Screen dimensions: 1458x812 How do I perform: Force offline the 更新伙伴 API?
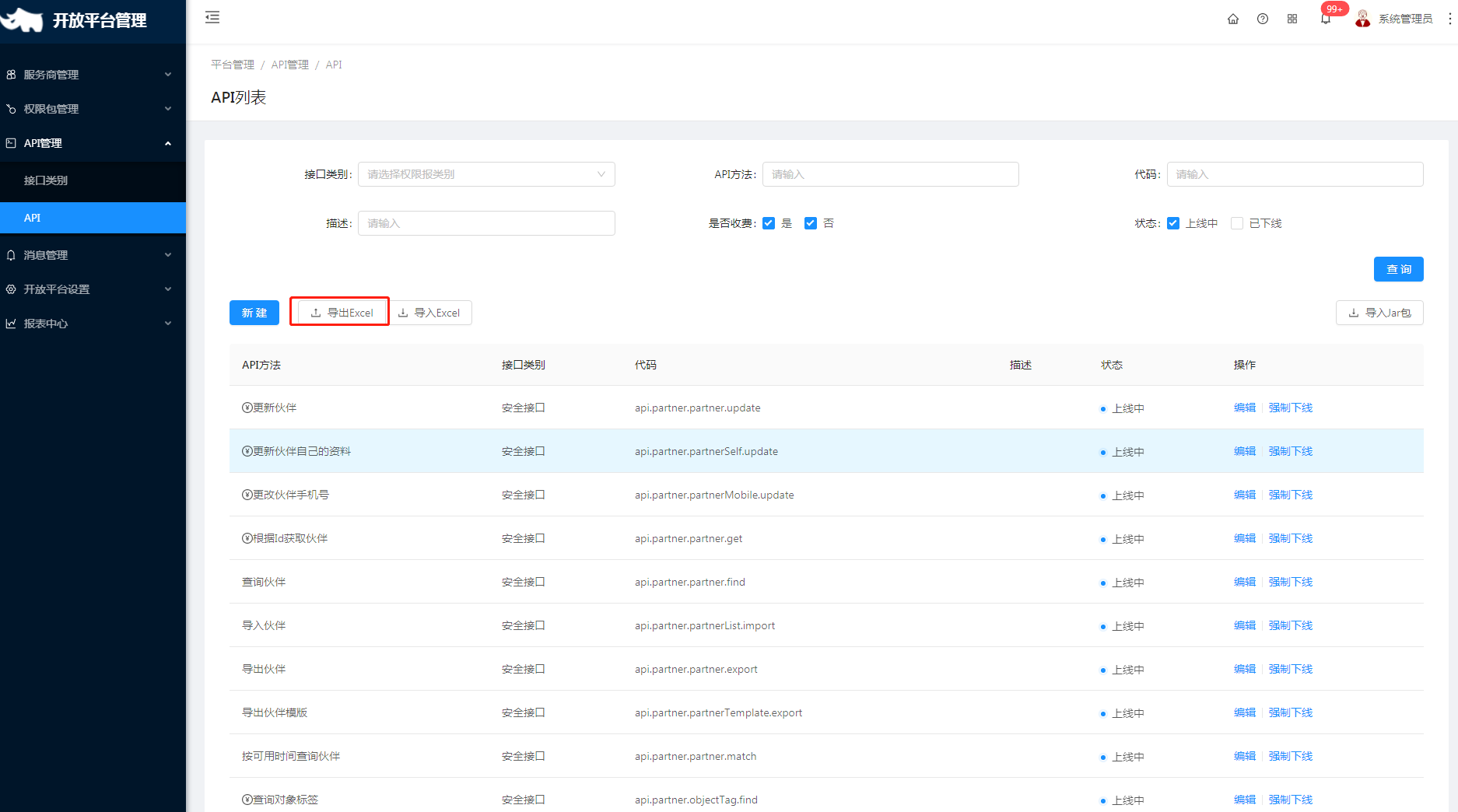(x=1291, y=408)
